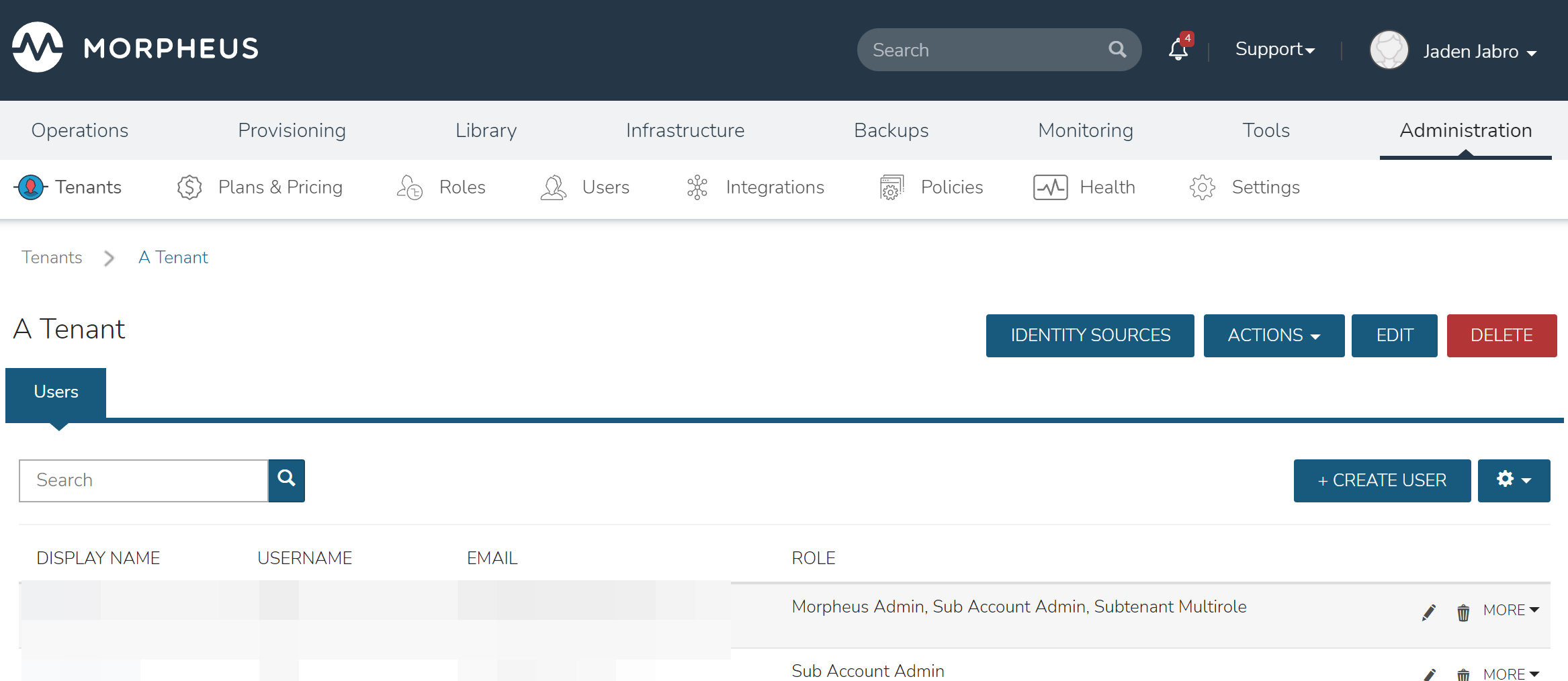
Task: Expand MORE menu for first user row
Action: 1511,610
